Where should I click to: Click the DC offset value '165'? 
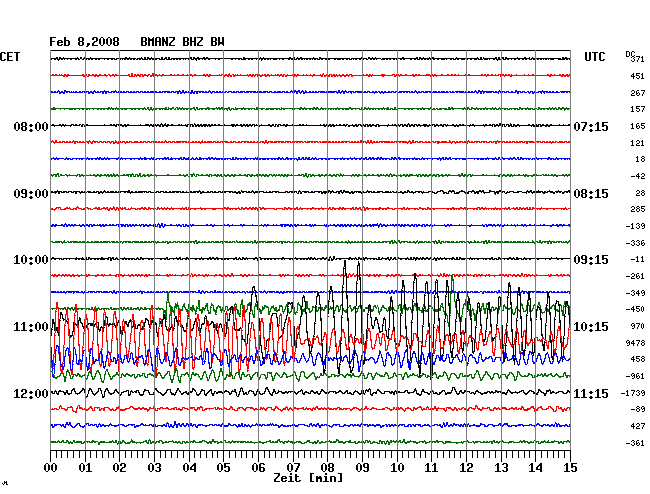pyautogui.click(x=638, y=126)
